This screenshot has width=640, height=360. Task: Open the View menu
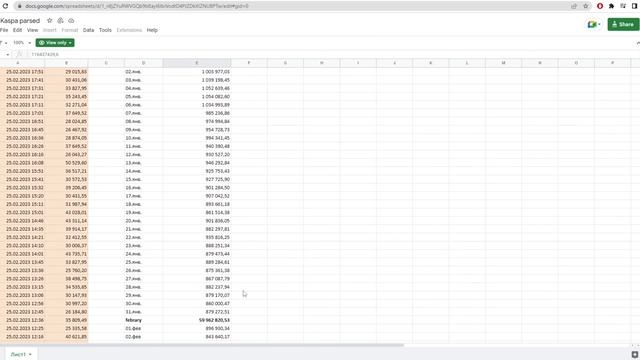[x=33, y=30]
